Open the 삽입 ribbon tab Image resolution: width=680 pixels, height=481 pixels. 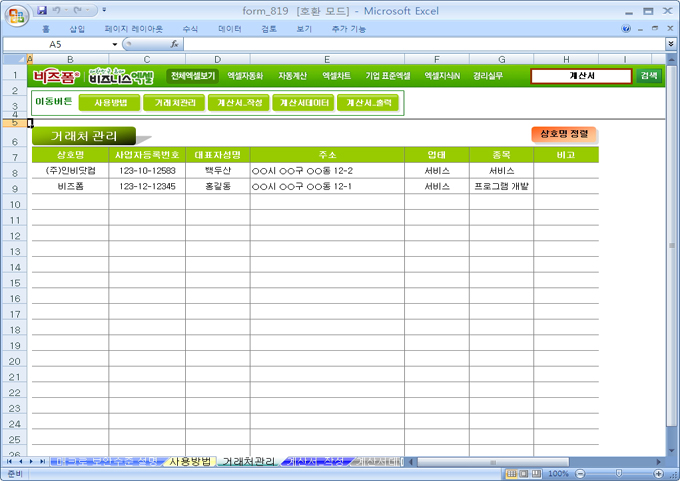click(x=77, y=29)
